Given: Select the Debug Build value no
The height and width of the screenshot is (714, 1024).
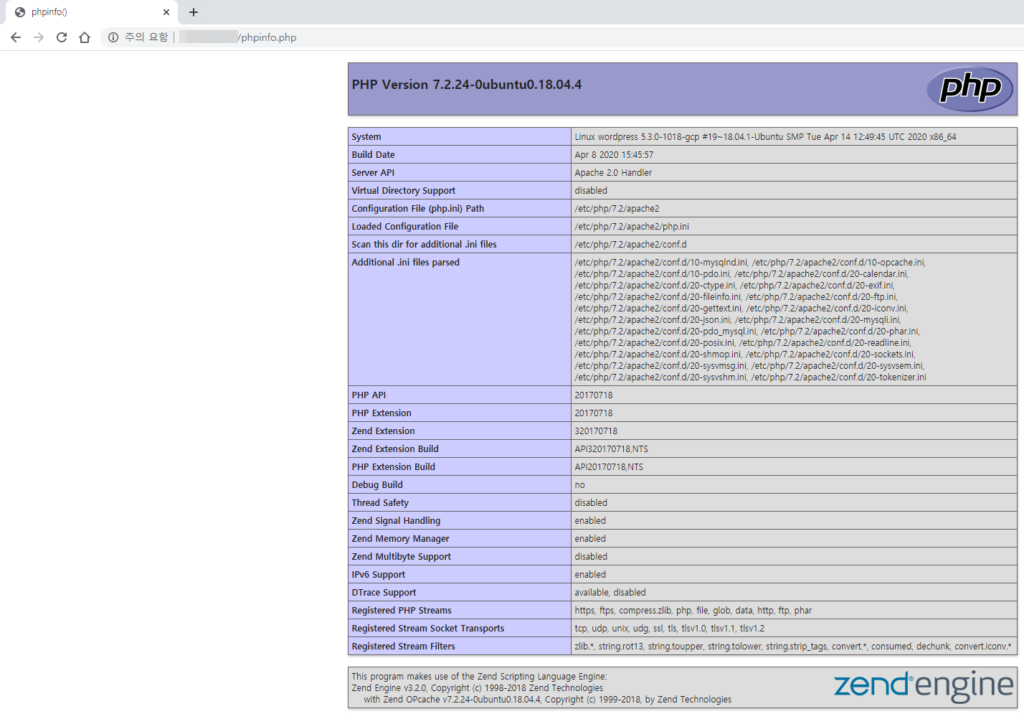Looking at the screenshot, I should coord(579,485).
